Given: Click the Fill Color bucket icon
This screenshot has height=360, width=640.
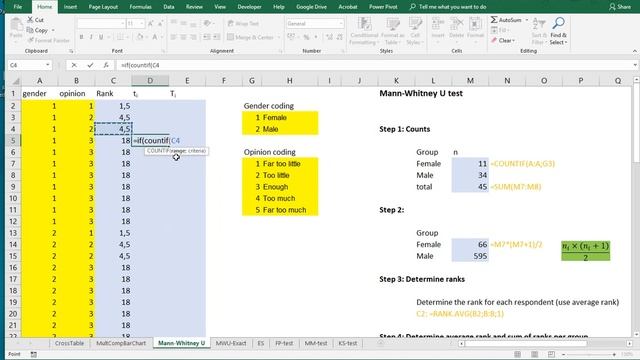Looking at the screenshot, I should tap(140, 37).
